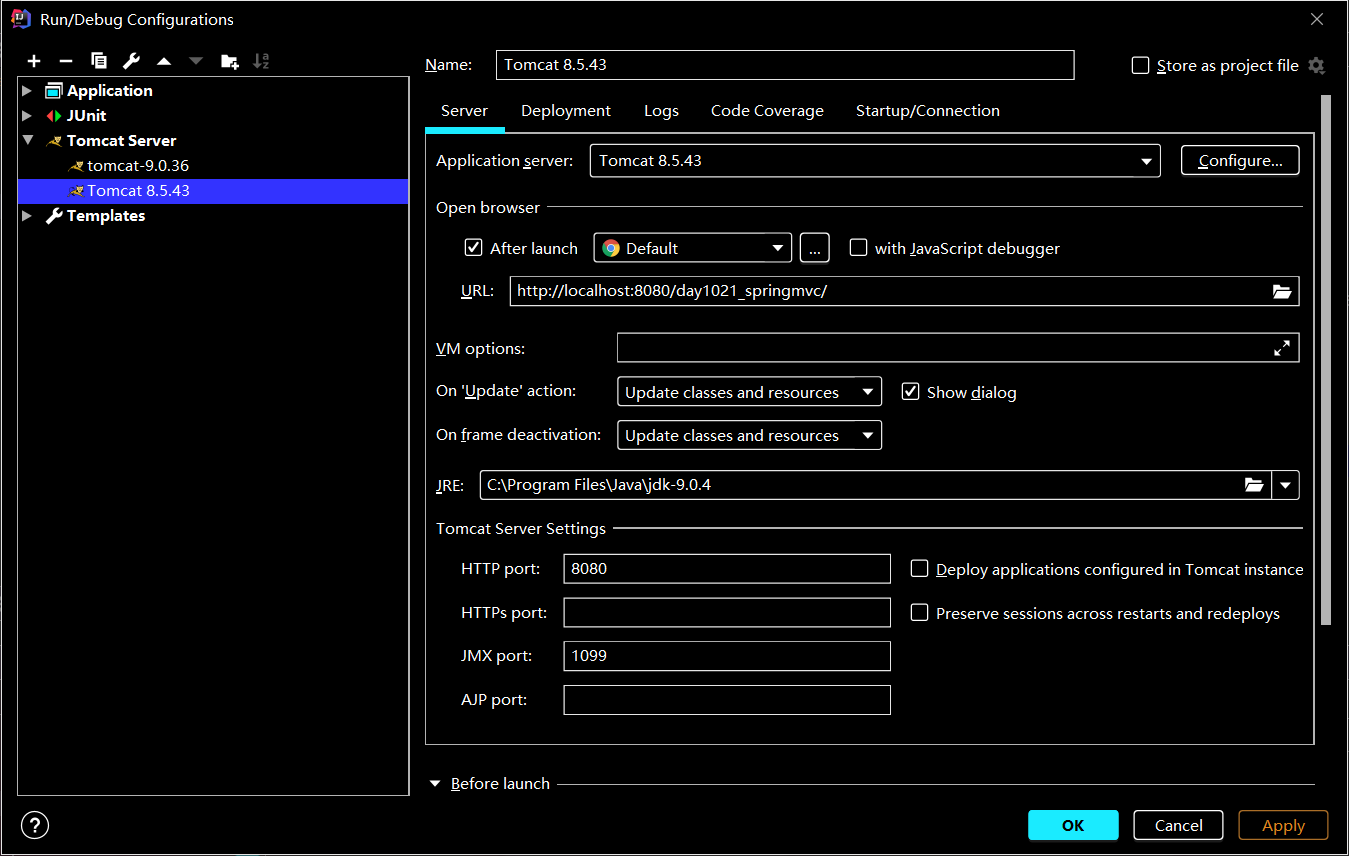Open settings gear next to Store as project file
1349x856 pixels.
(x=1316, y=66)
